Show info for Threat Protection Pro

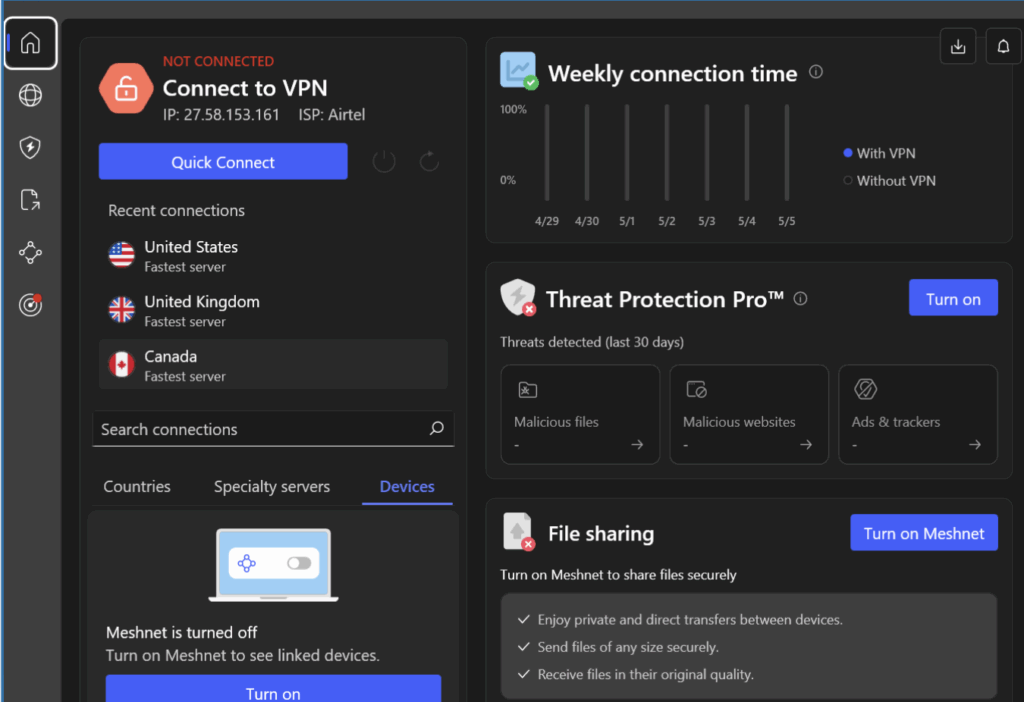coord(801,298)
